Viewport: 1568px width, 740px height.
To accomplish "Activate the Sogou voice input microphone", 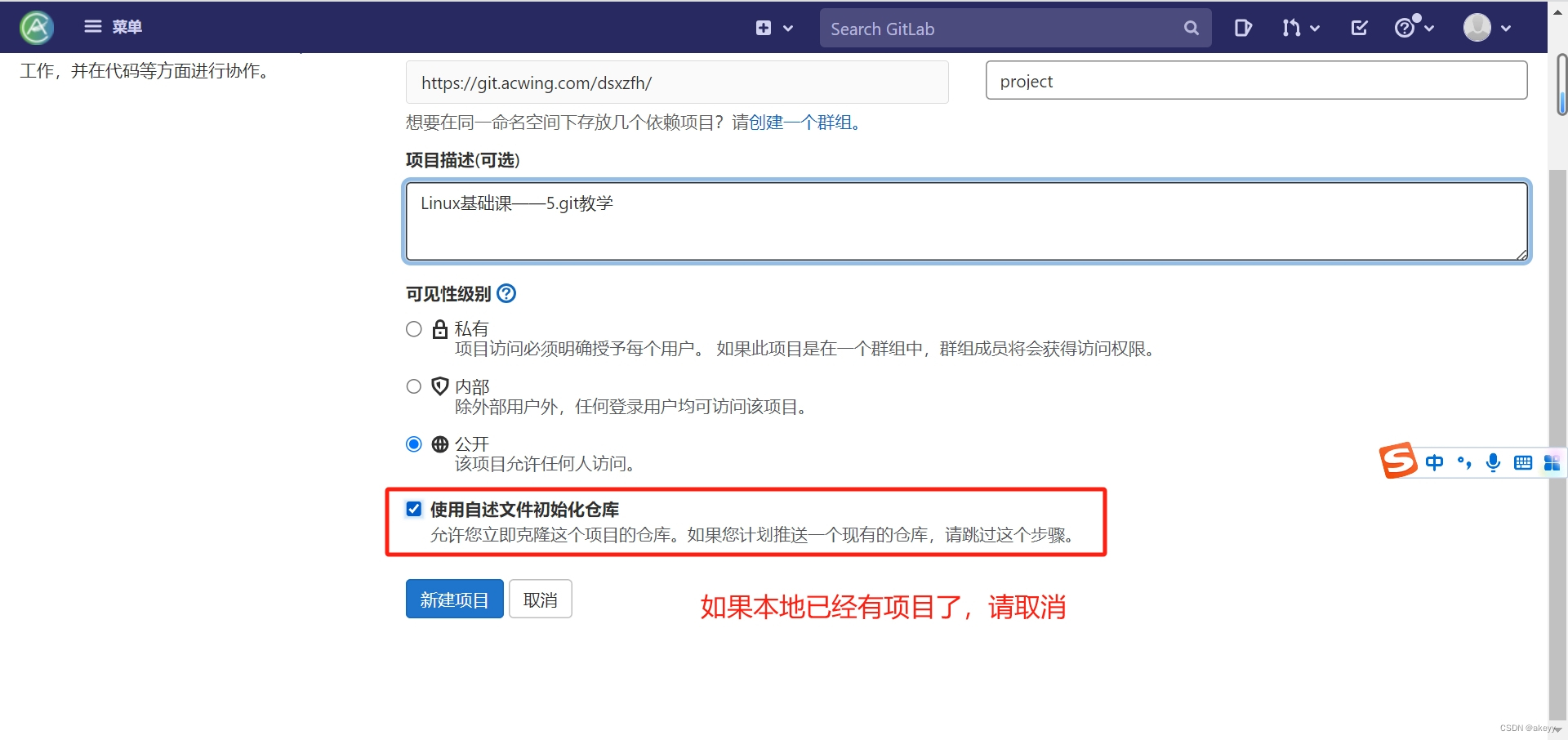I will [1494, 462].
